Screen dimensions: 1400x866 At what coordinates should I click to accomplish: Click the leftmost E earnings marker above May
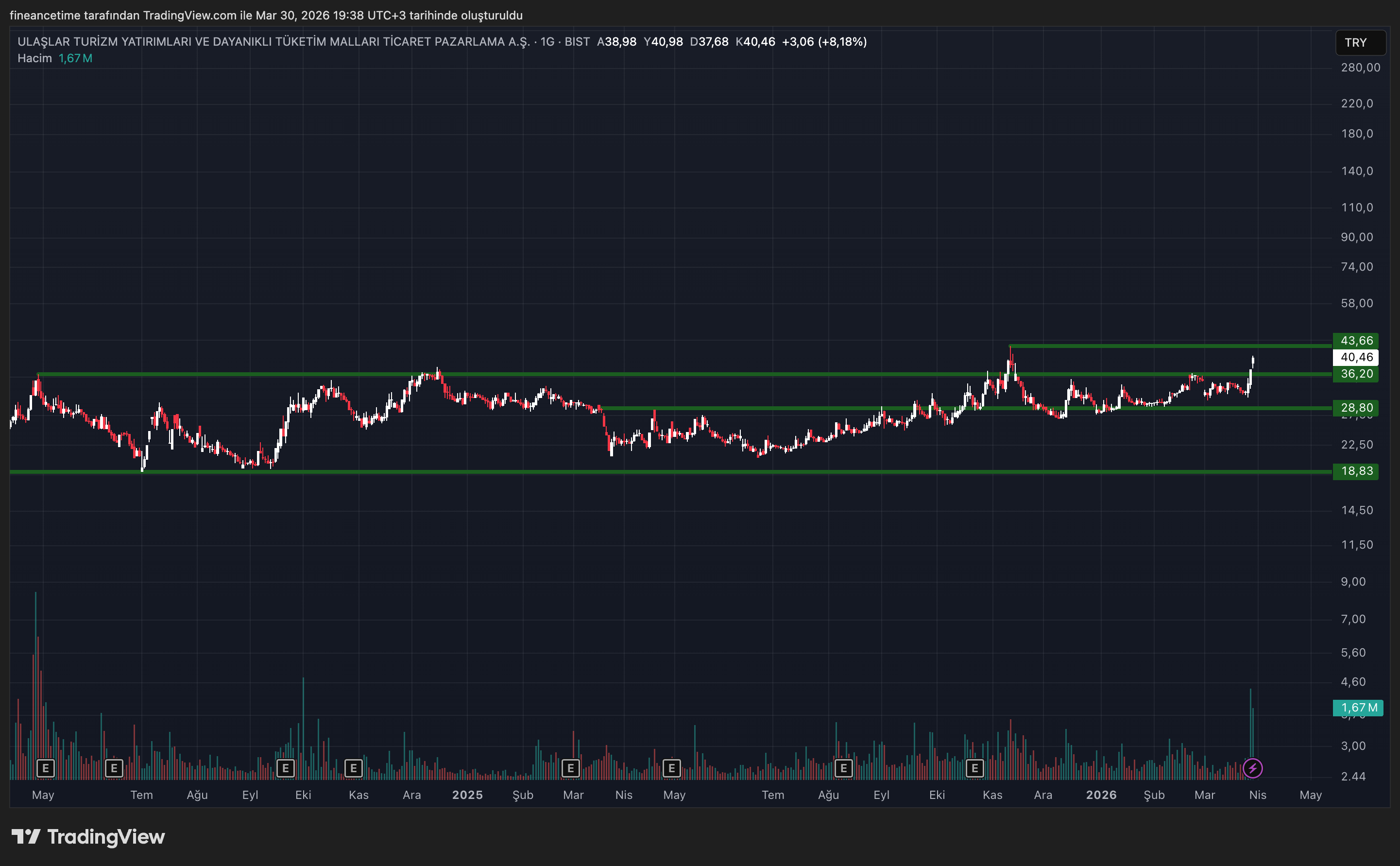tap(46, 768)
